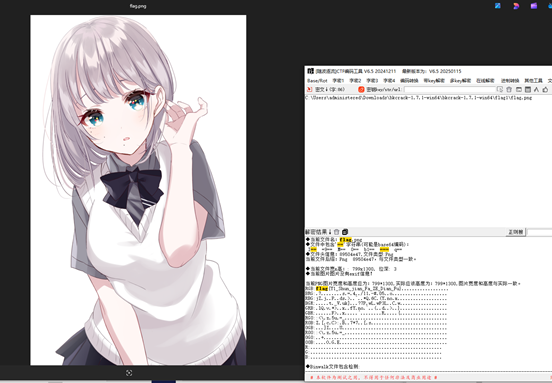Open the 在线解密 menu
The width and height of the screenshot is (552, 383).
[x=485, y=81]
